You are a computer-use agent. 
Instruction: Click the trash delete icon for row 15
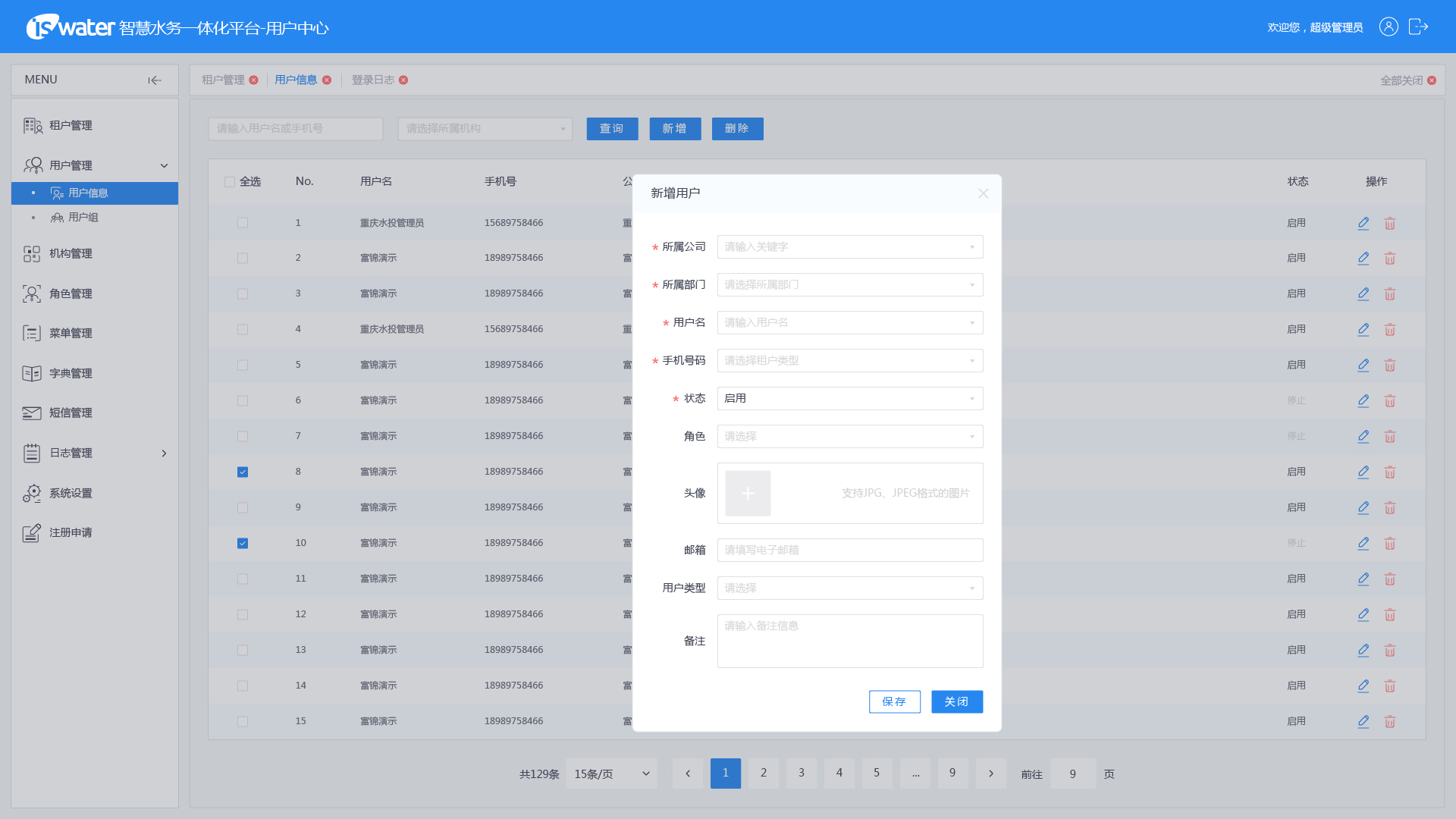[x=1389, y=721]
